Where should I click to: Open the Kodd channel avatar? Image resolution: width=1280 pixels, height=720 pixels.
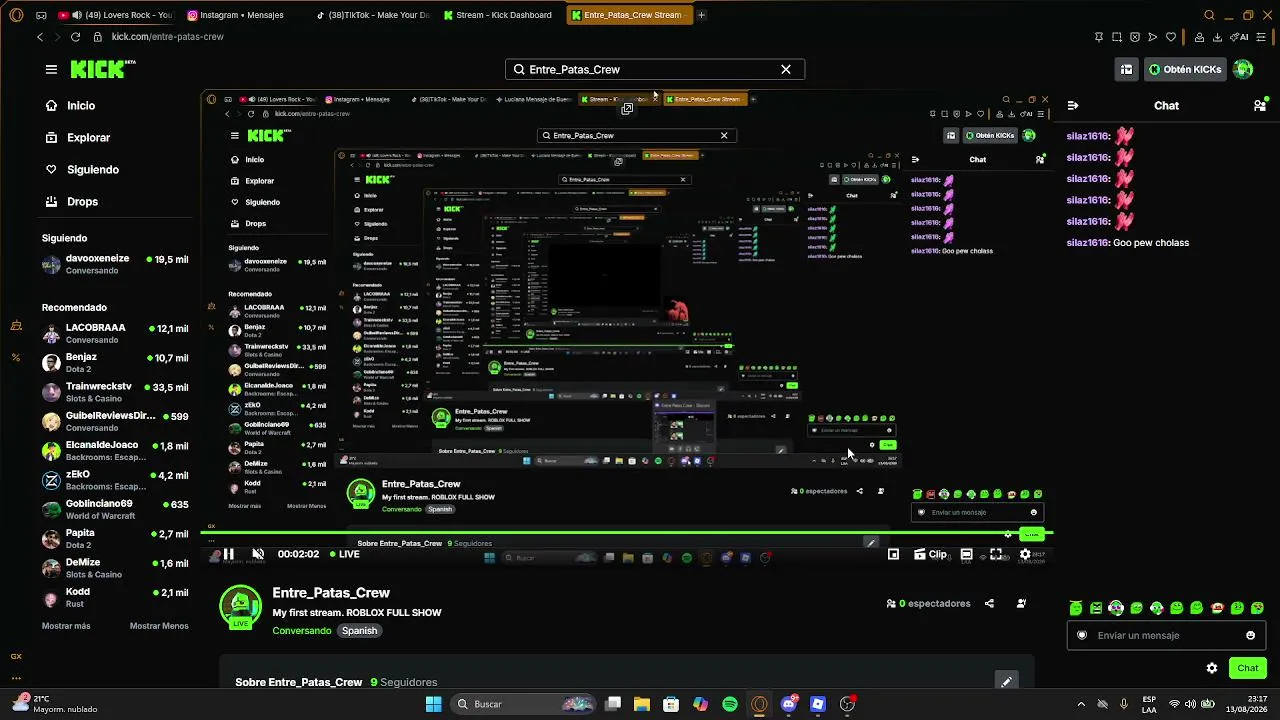[x=51, y=598]
